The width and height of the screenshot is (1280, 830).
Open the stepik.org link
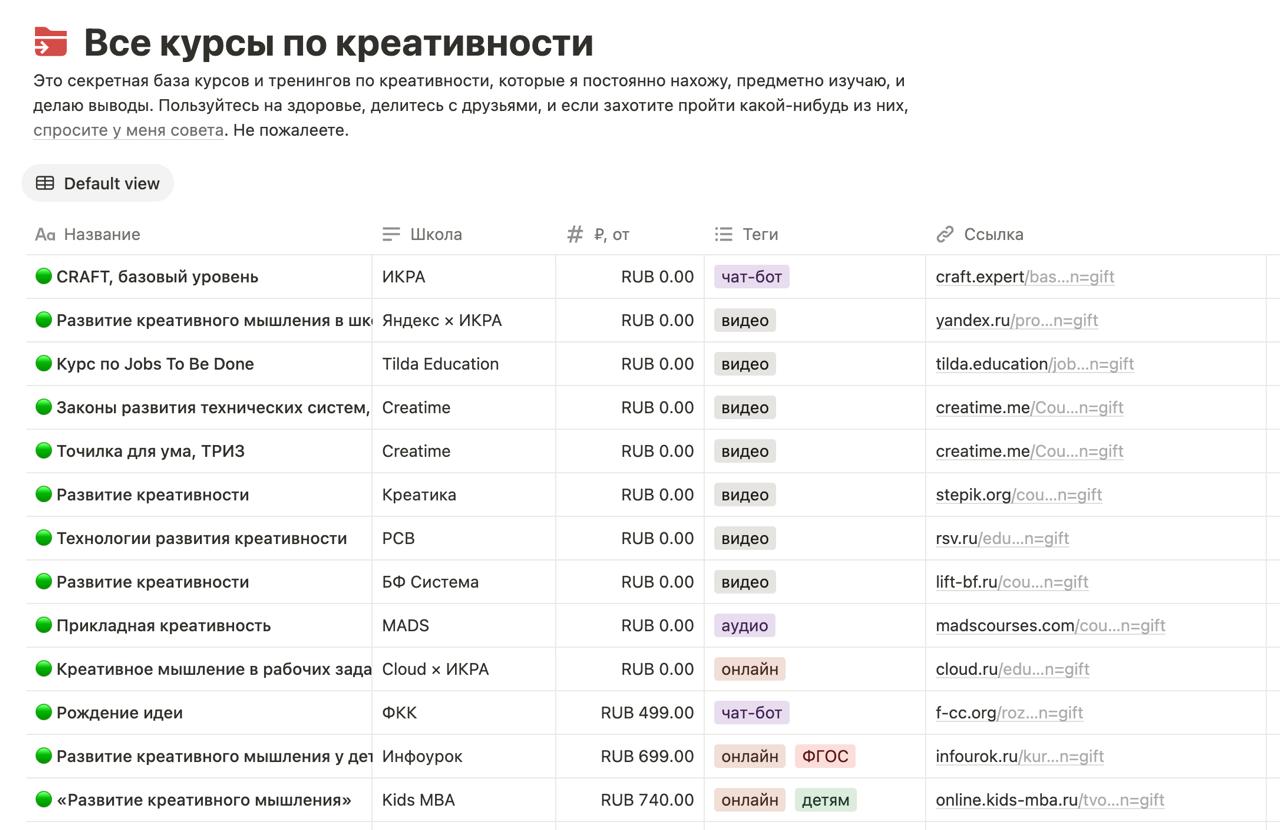(x=1019, y=495)
